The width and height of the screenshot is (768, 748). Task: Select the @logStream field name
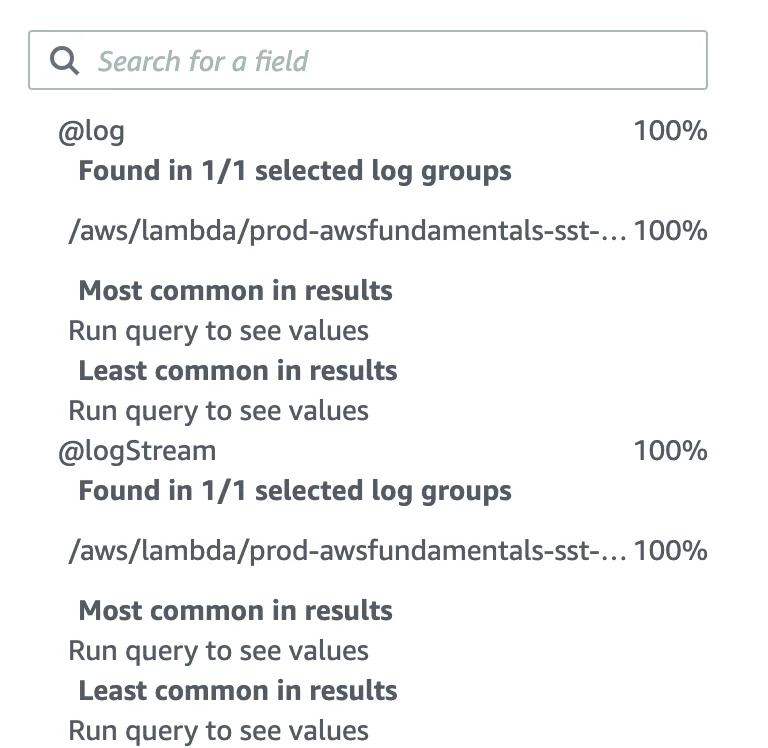click(x=137, y=451)
